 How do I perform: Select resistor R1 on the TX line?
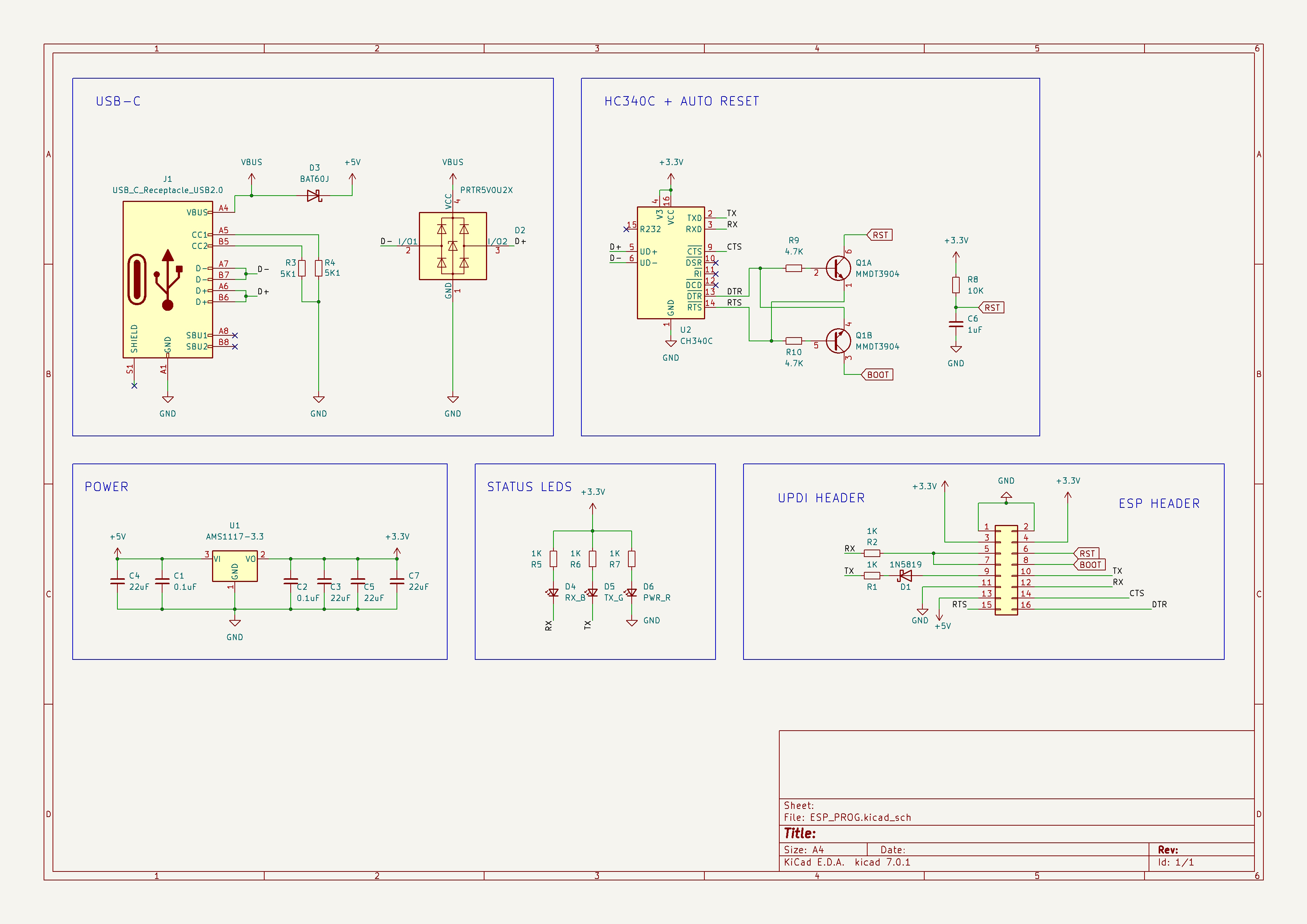[x=872, y=575]
